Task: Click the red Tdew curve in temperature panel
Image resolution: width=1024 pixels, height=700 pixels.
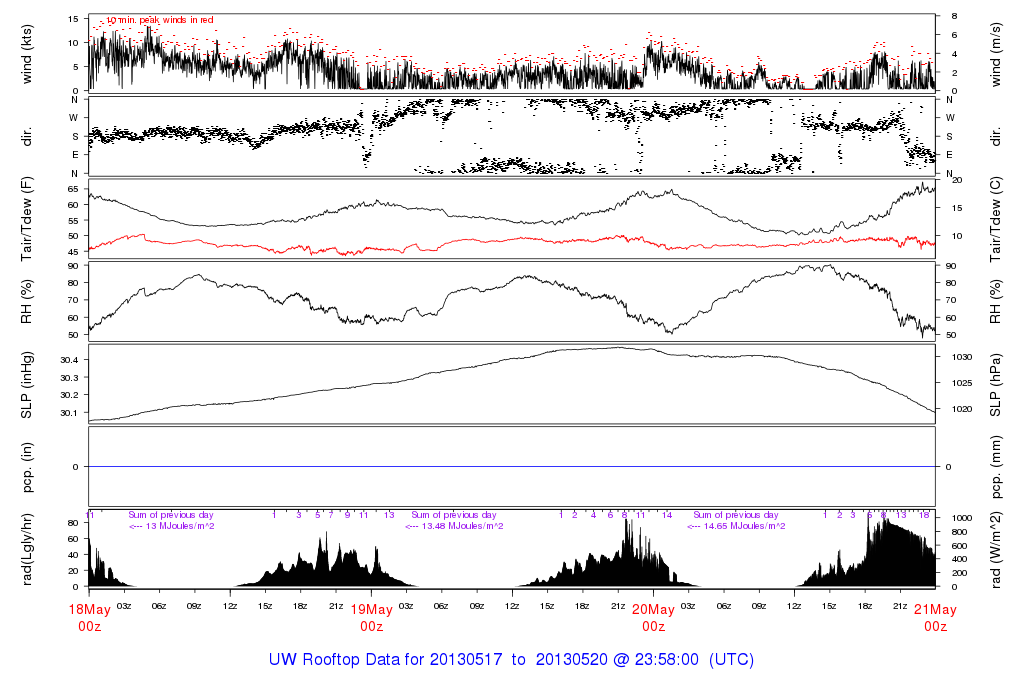Action: pyautogui.click(x=512, y=241)
